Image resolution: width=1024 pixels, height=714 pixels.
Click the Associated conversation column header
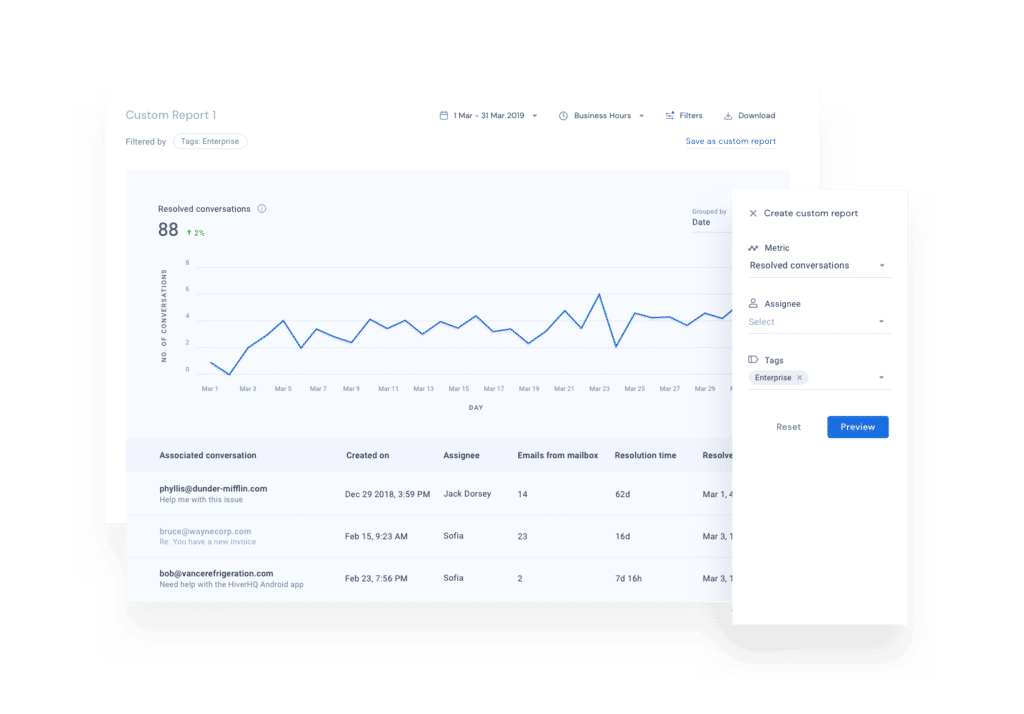[208, 455]
